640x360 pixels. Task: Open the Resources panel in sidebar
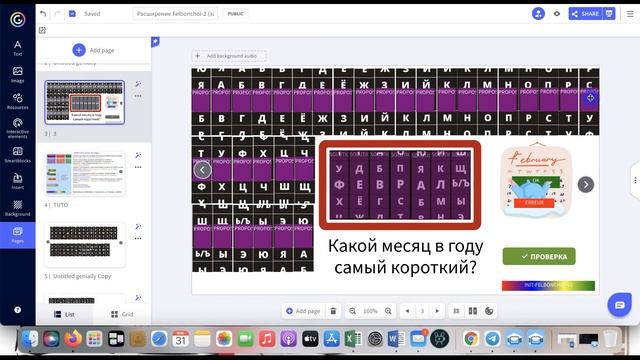[x=18, y=101]
